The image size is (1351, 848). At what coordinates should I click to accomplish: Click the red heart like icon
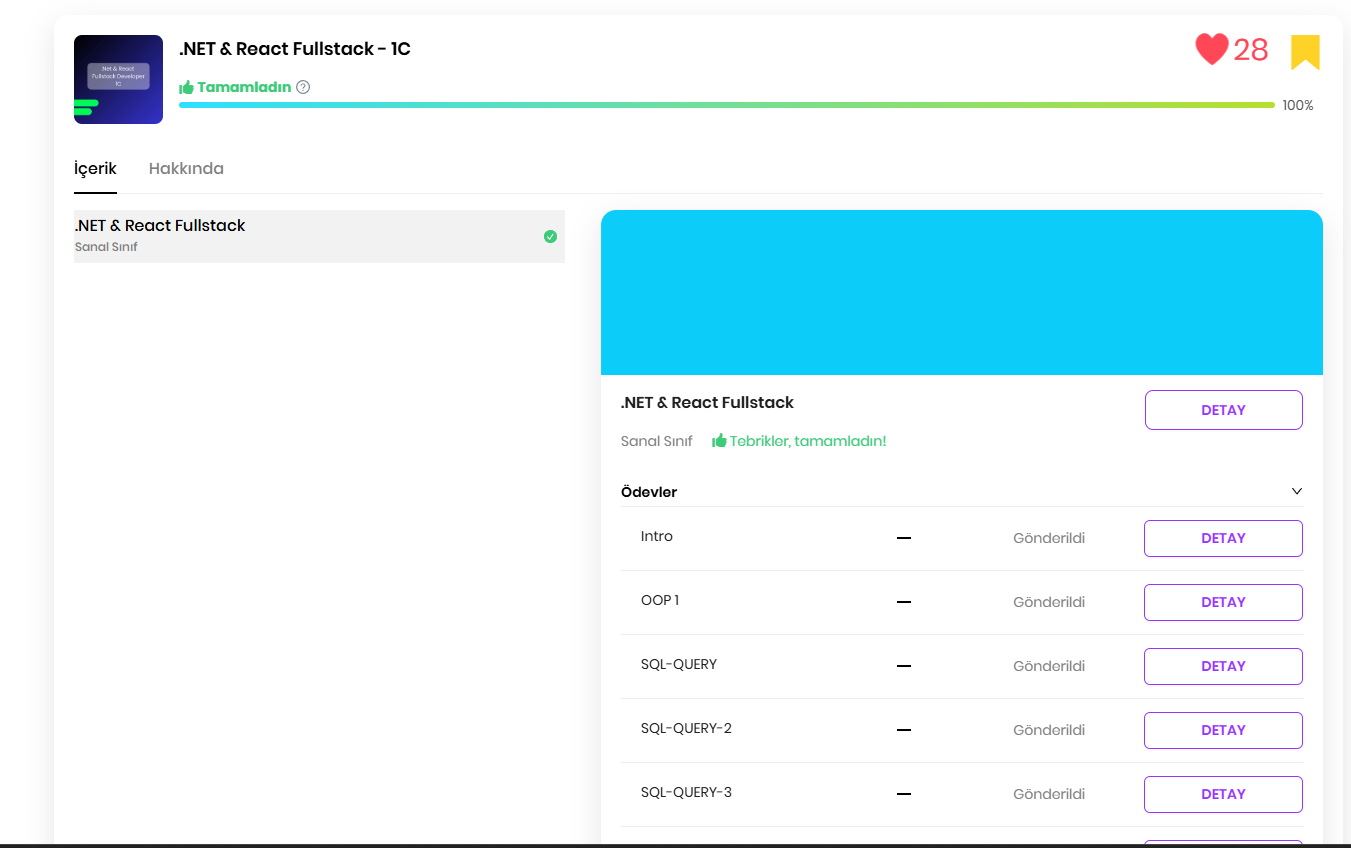point(1211,49)
